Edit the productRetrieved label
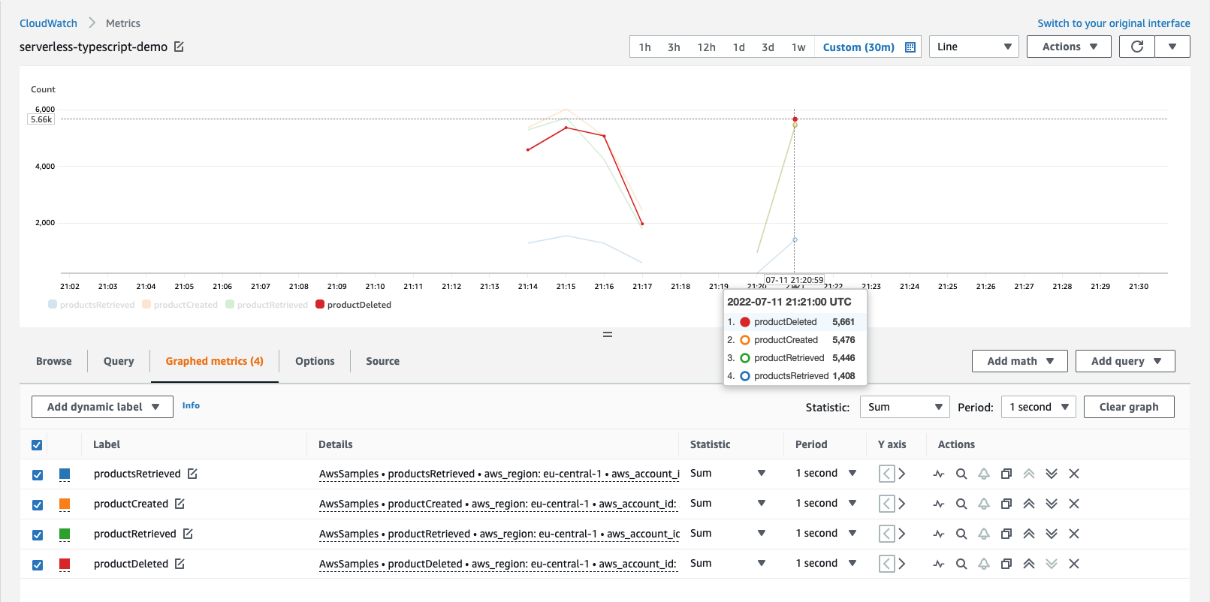The height and width of the screenshot is (602, 1210). [x=188, y=534]
